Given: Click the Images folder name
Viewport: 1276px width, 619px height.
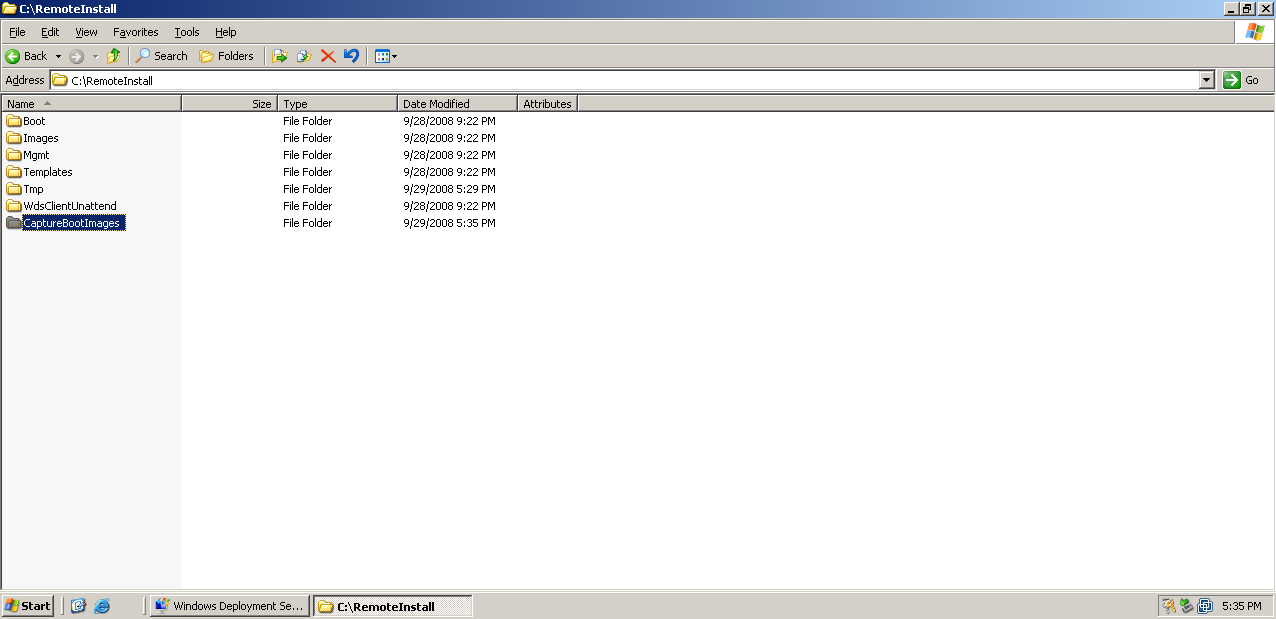Looking at the screenshot, I should click(x=41, y=138).
